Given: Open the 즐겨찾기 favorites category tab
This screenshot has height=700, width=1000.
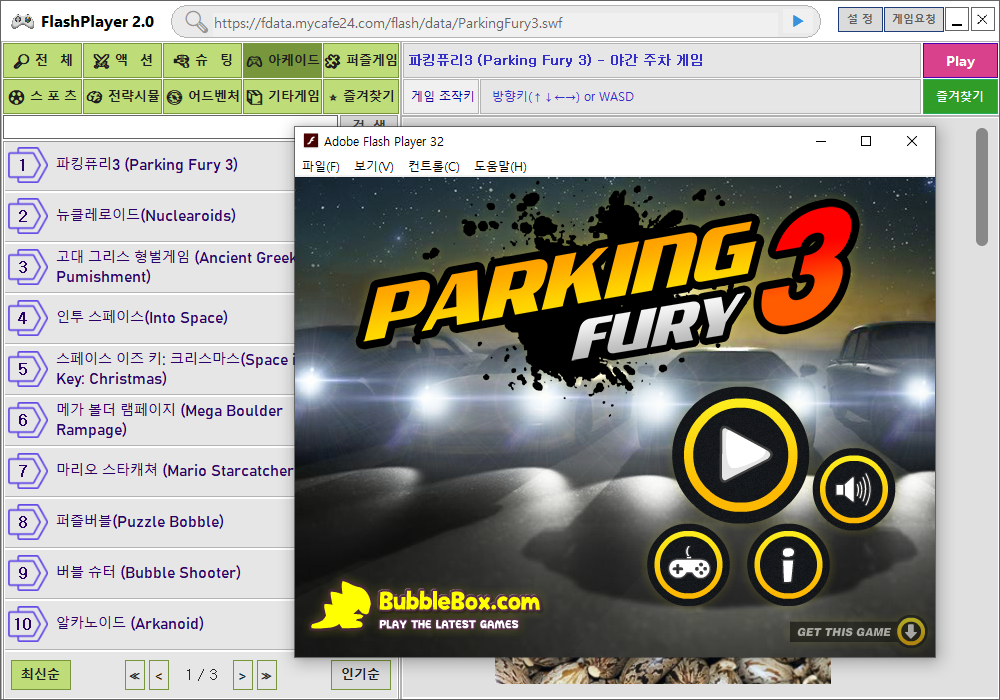Looking at the screenshot, I should 361,96.
